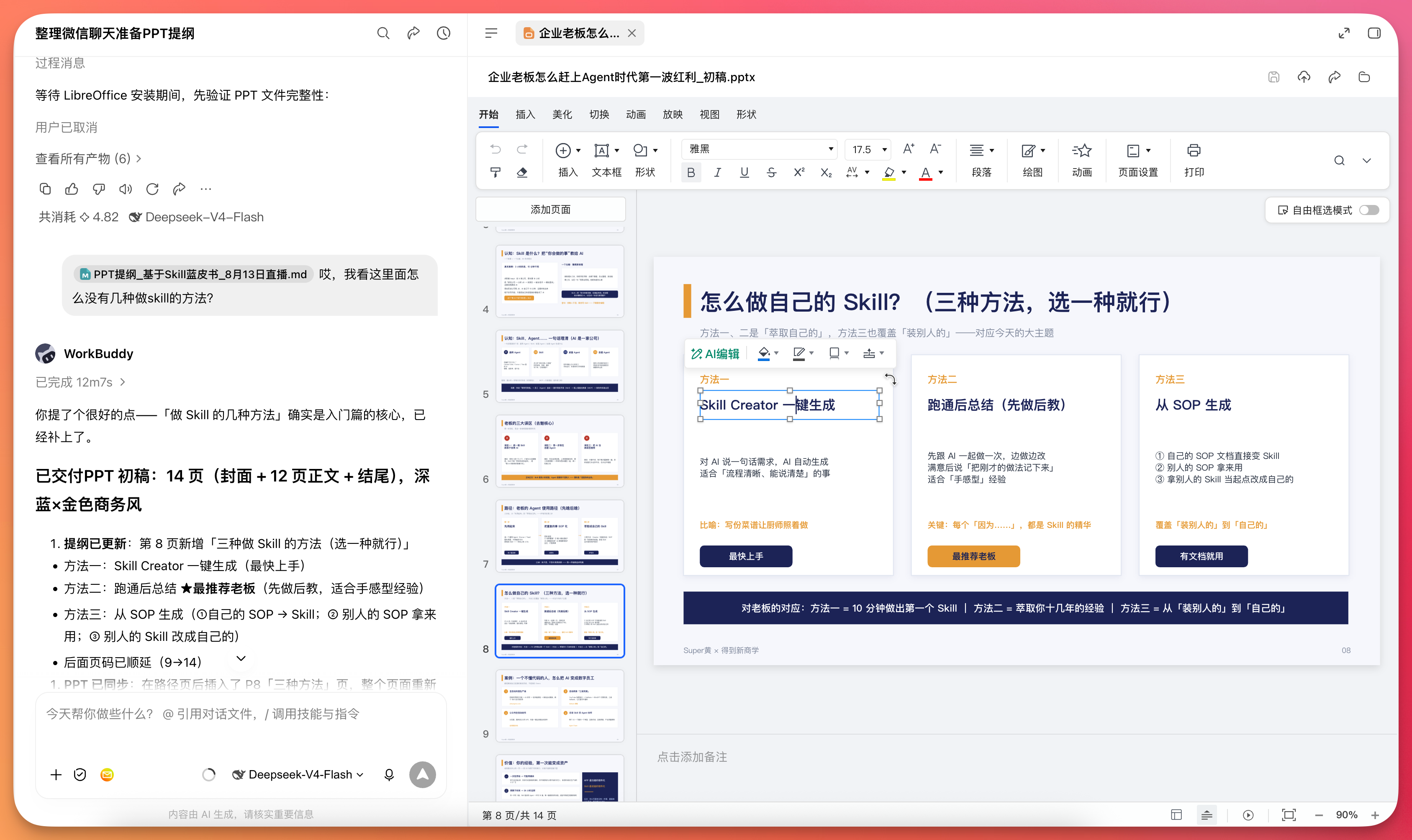Expand preview panel to fullscreen
Image resolution: width=1412 pixels, height=840 pixels.
point(1344,33)
